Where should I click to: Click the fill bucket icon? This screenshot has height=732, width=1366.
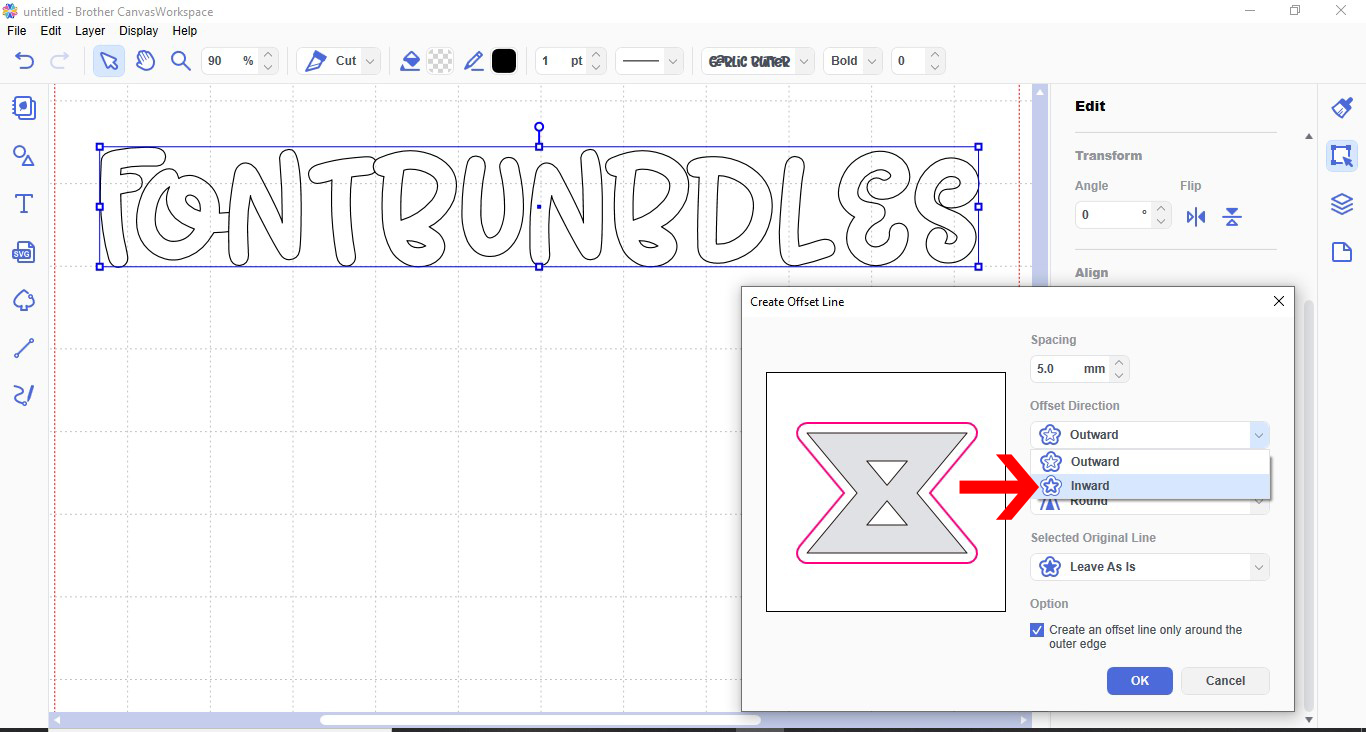[x=410, y=61]
